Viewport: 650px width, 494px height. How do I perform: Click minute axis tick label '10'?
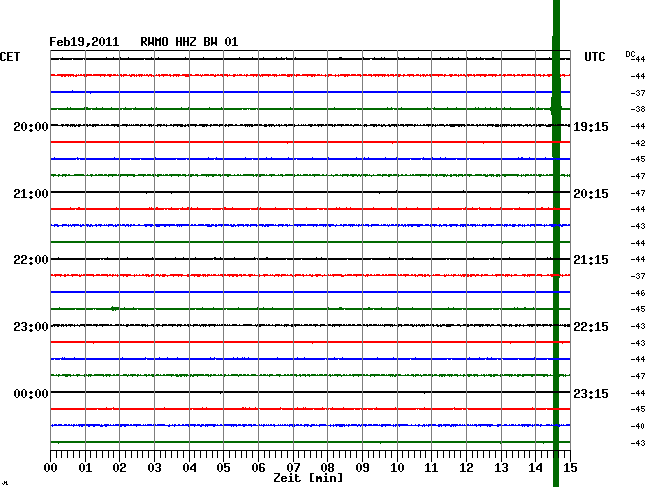[x=397, y=467]
